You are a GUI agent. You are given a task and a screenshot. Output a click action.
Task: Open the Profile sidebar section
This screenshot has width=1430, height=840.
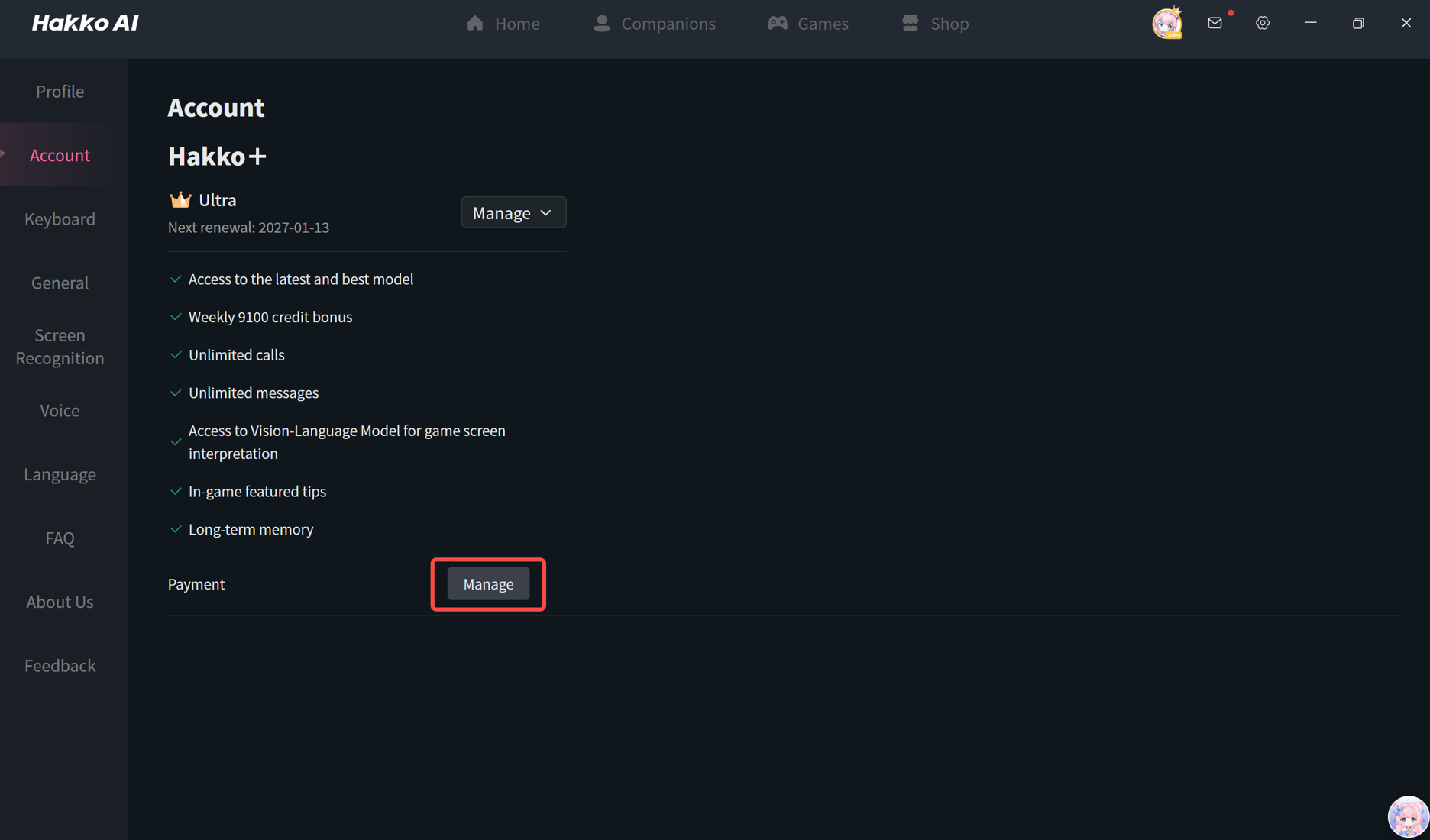[60, 91]
